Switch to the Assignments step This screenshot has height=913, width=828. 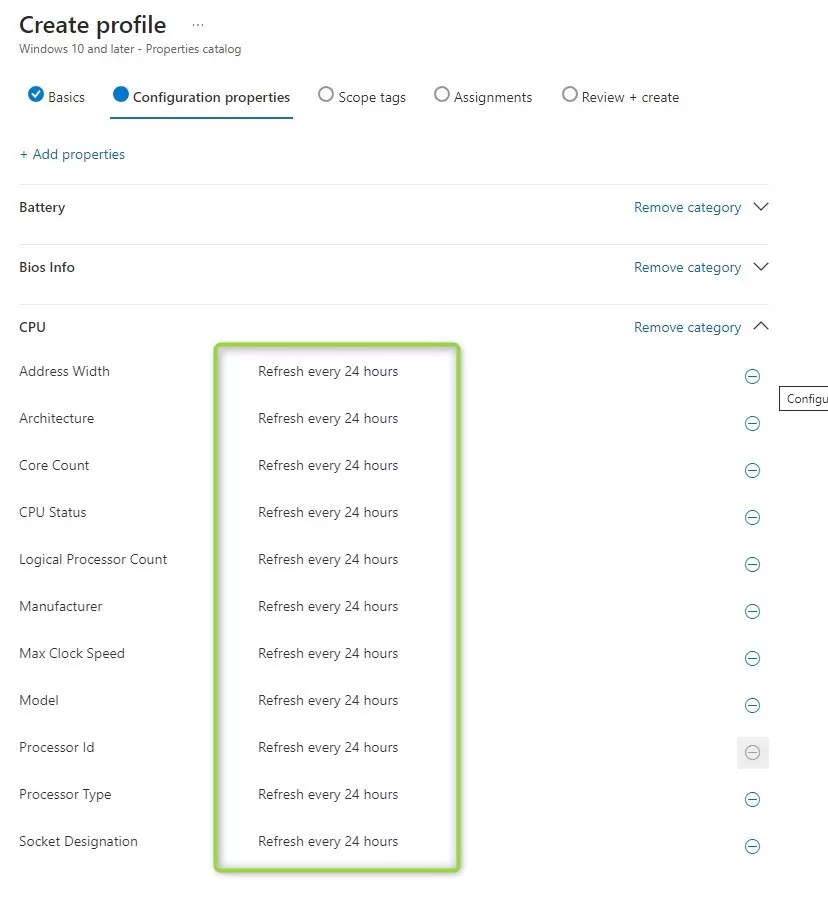(x=483, y=96)
